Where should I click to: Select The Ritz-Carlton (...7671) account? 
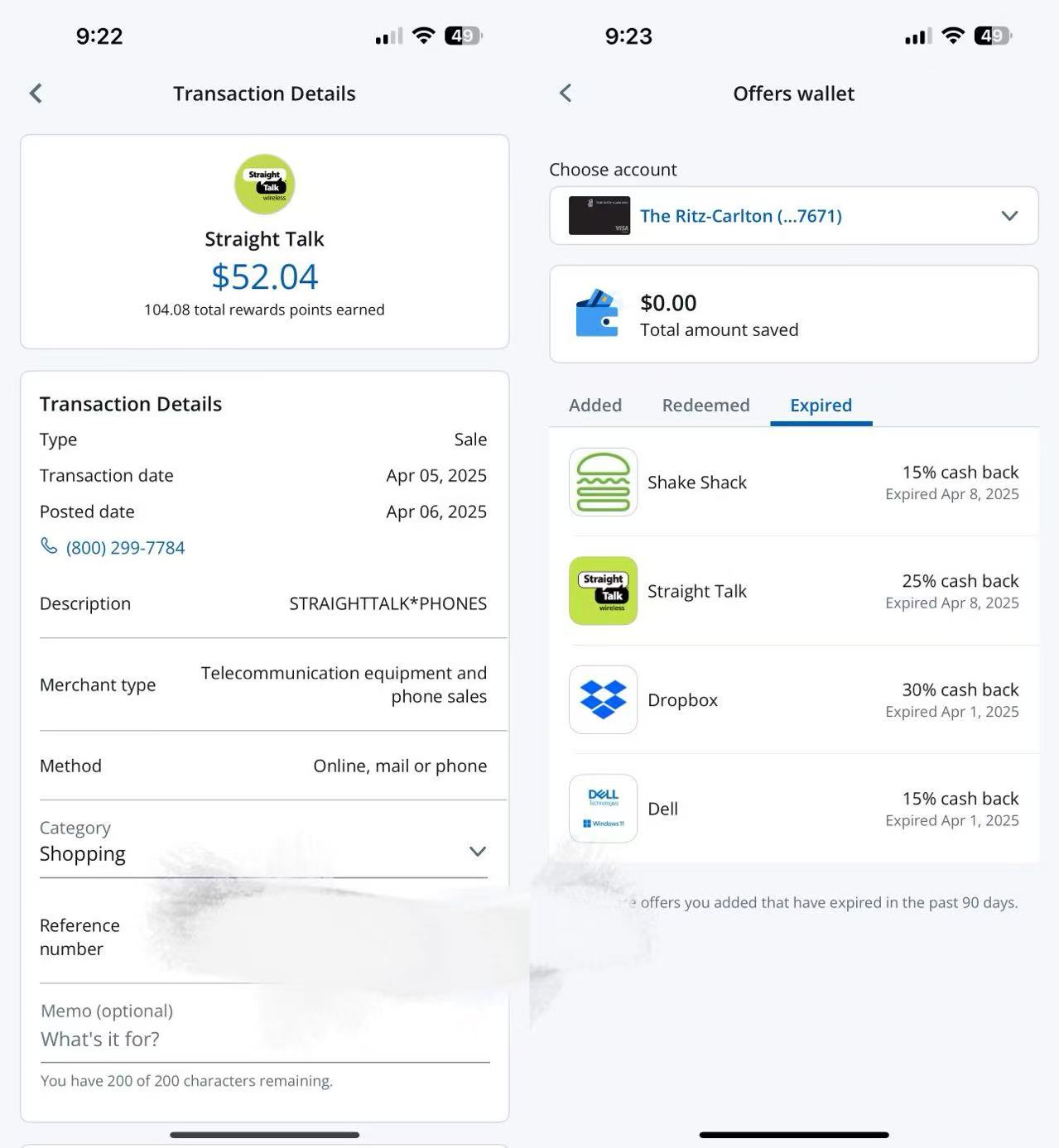pyautogui.click(x=740, y=216)
